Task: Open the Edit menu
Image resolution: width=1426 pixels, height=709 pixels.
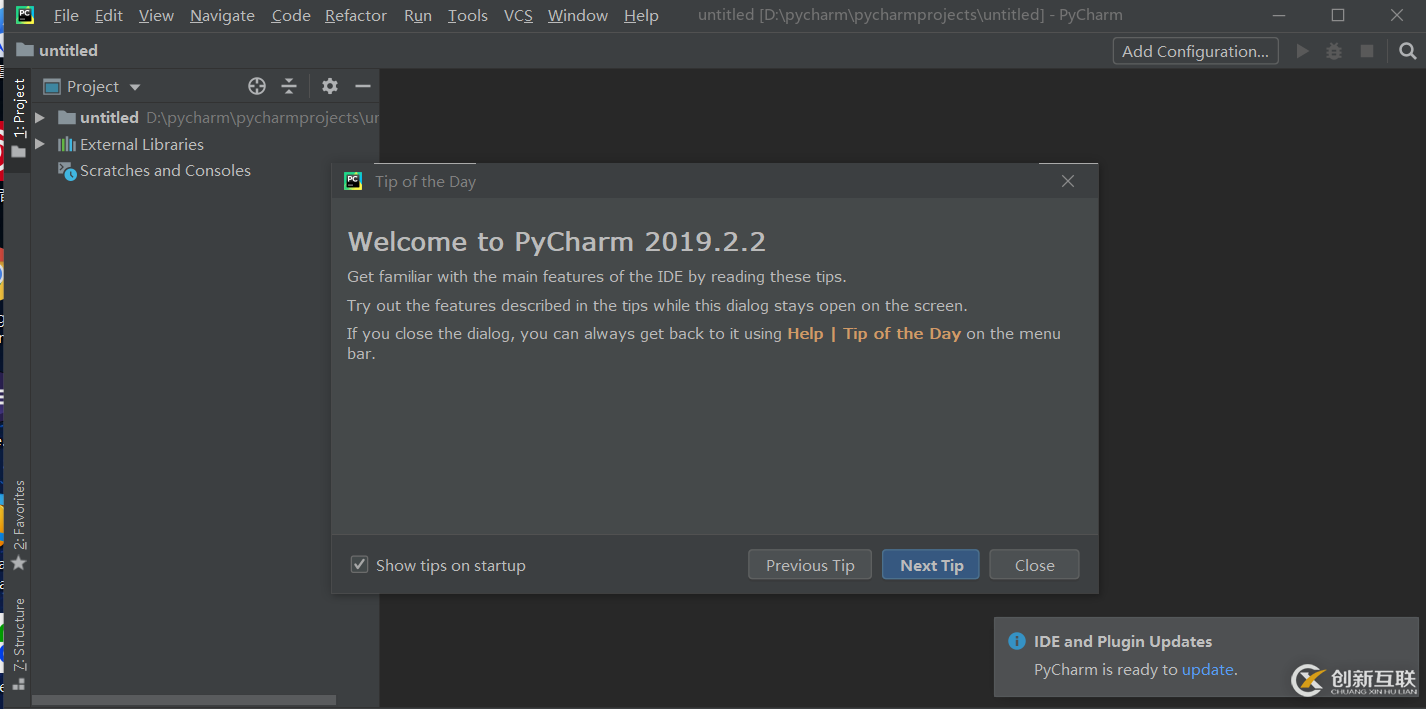Action: click(x=109, y=15)
